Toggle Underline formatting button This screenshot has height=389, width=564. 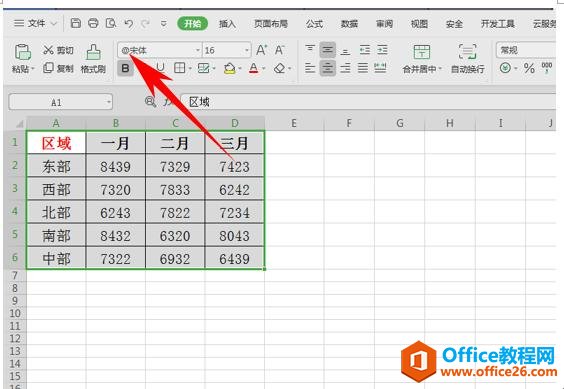click(x=161, y=68)
